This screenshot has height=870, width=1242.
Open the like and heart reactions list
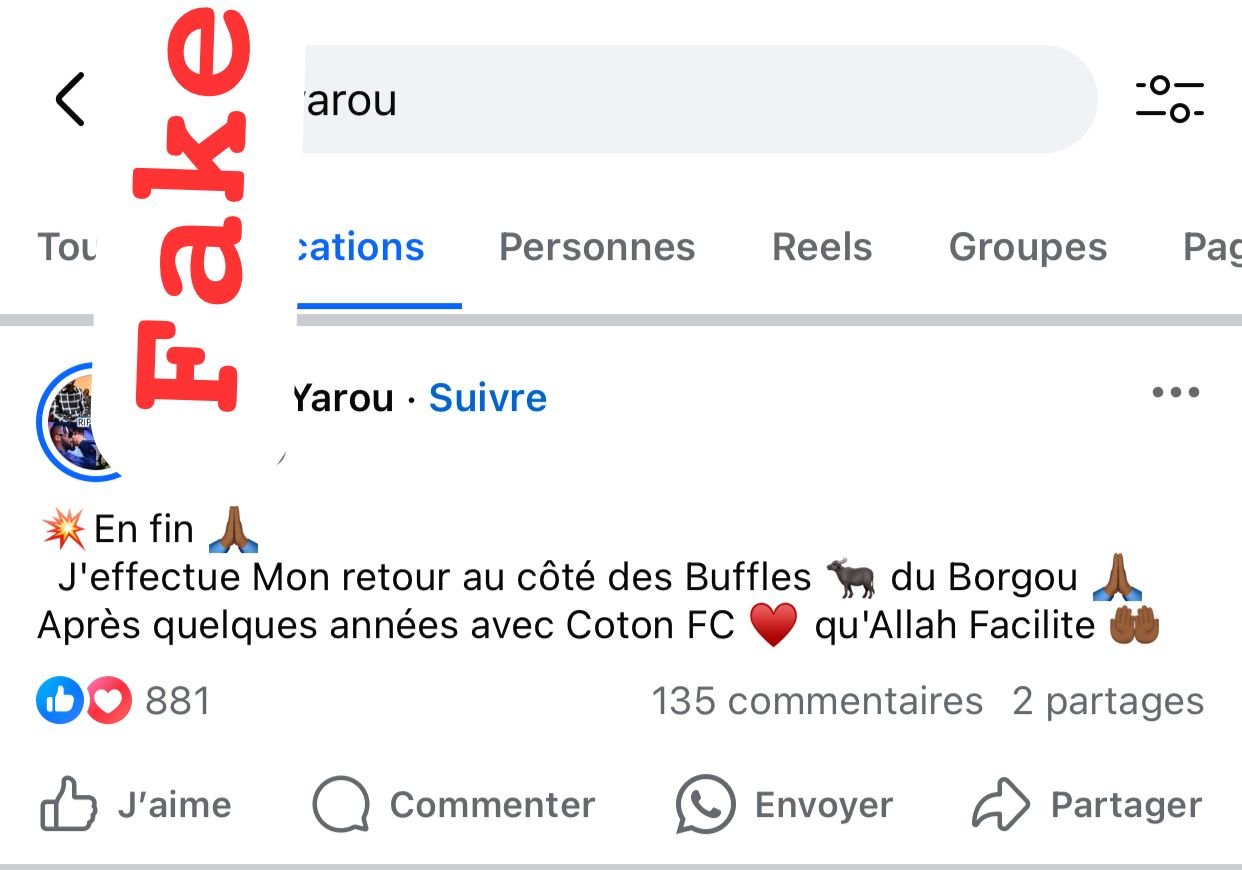coord(84,701)
